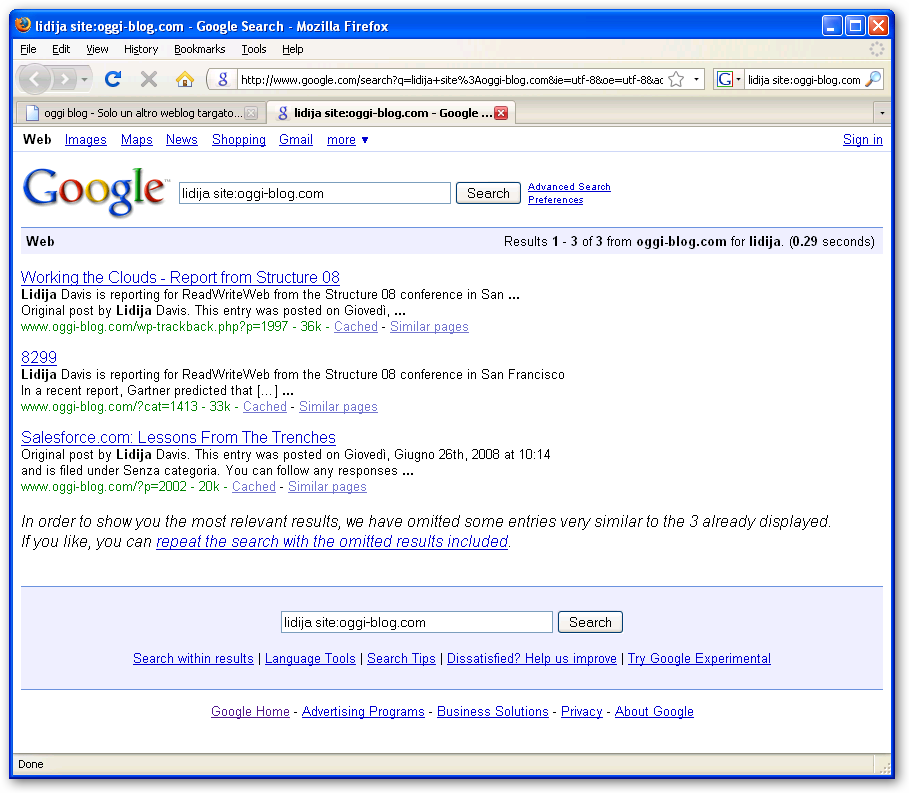
Task: View Cached copy of ?p=2002 result
Action: [x=253, y=486]
